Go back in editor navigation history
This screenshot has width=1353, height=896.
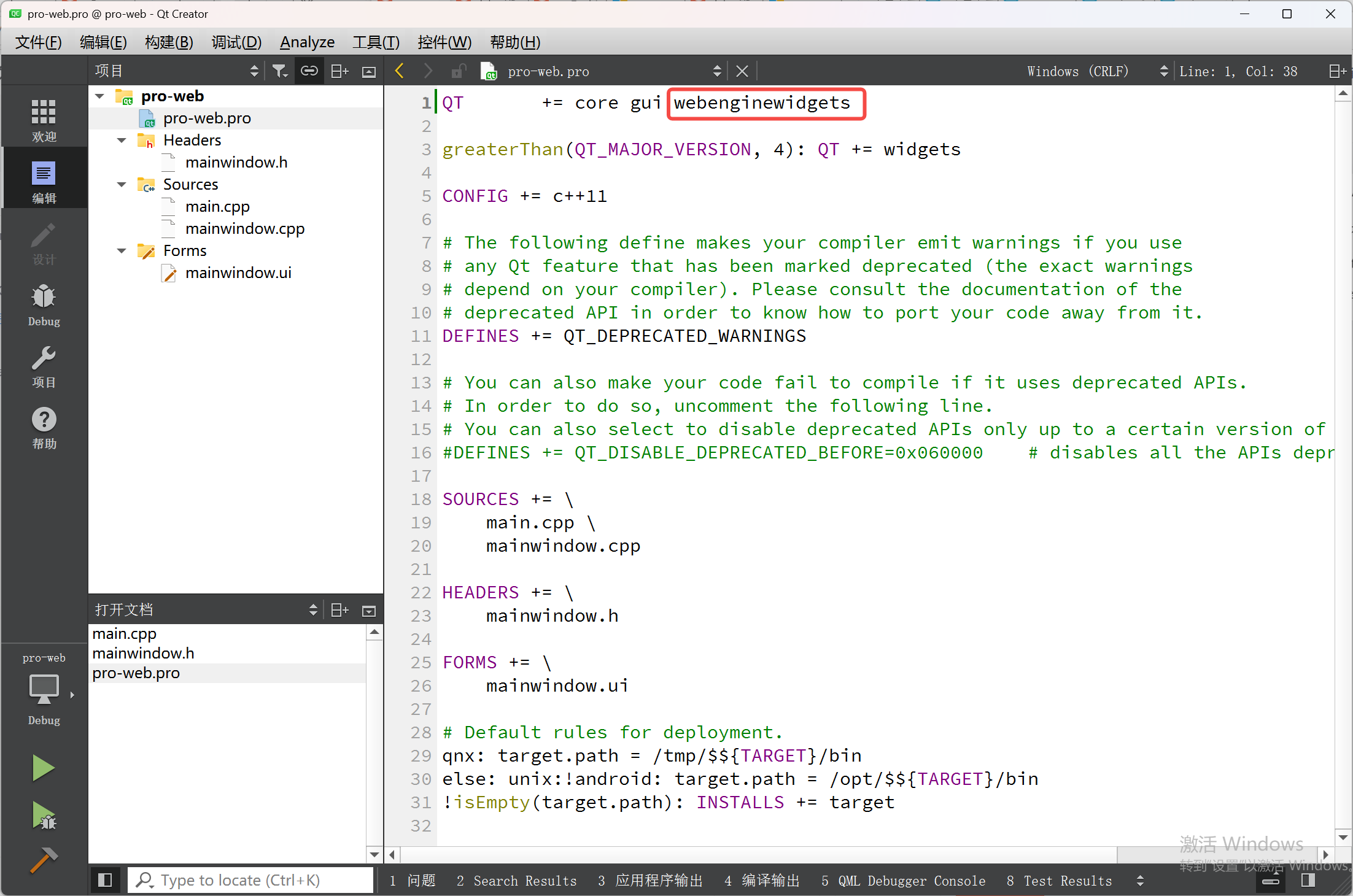click(x=400, y=71)
